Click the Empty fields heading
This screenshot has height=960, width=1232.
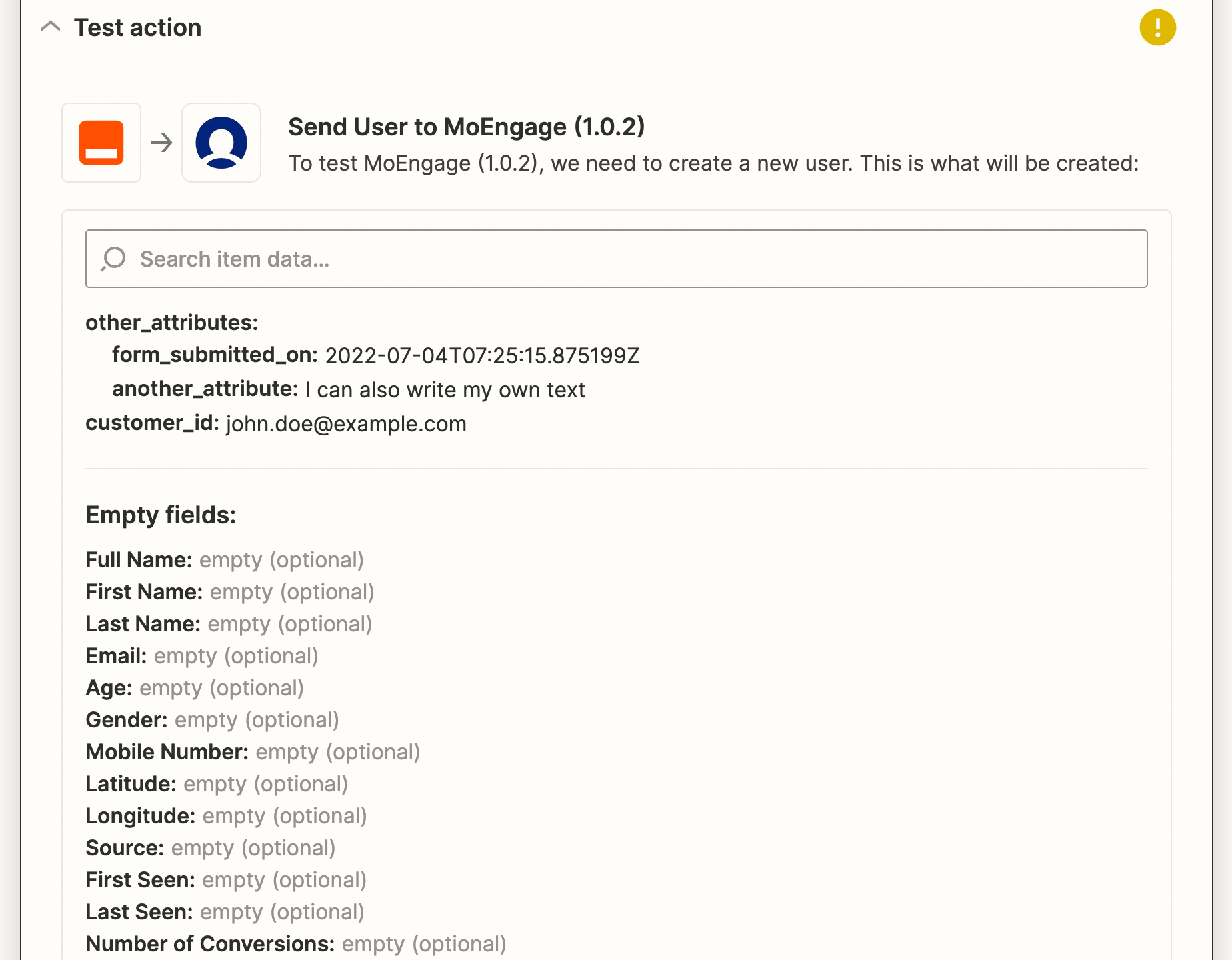[x=161, y=515]
